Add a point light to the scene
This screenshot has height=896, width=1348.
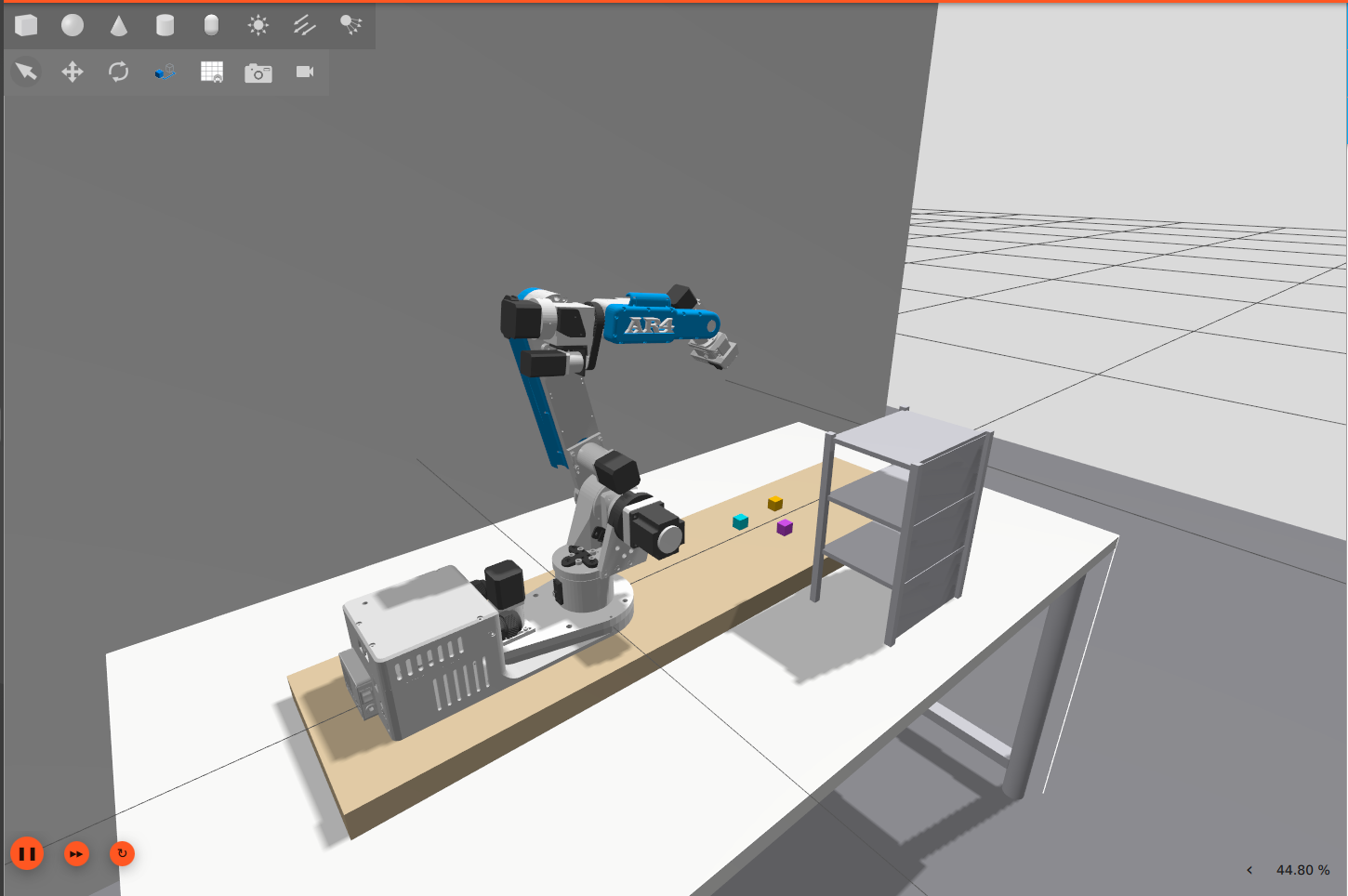click(258, 25)
